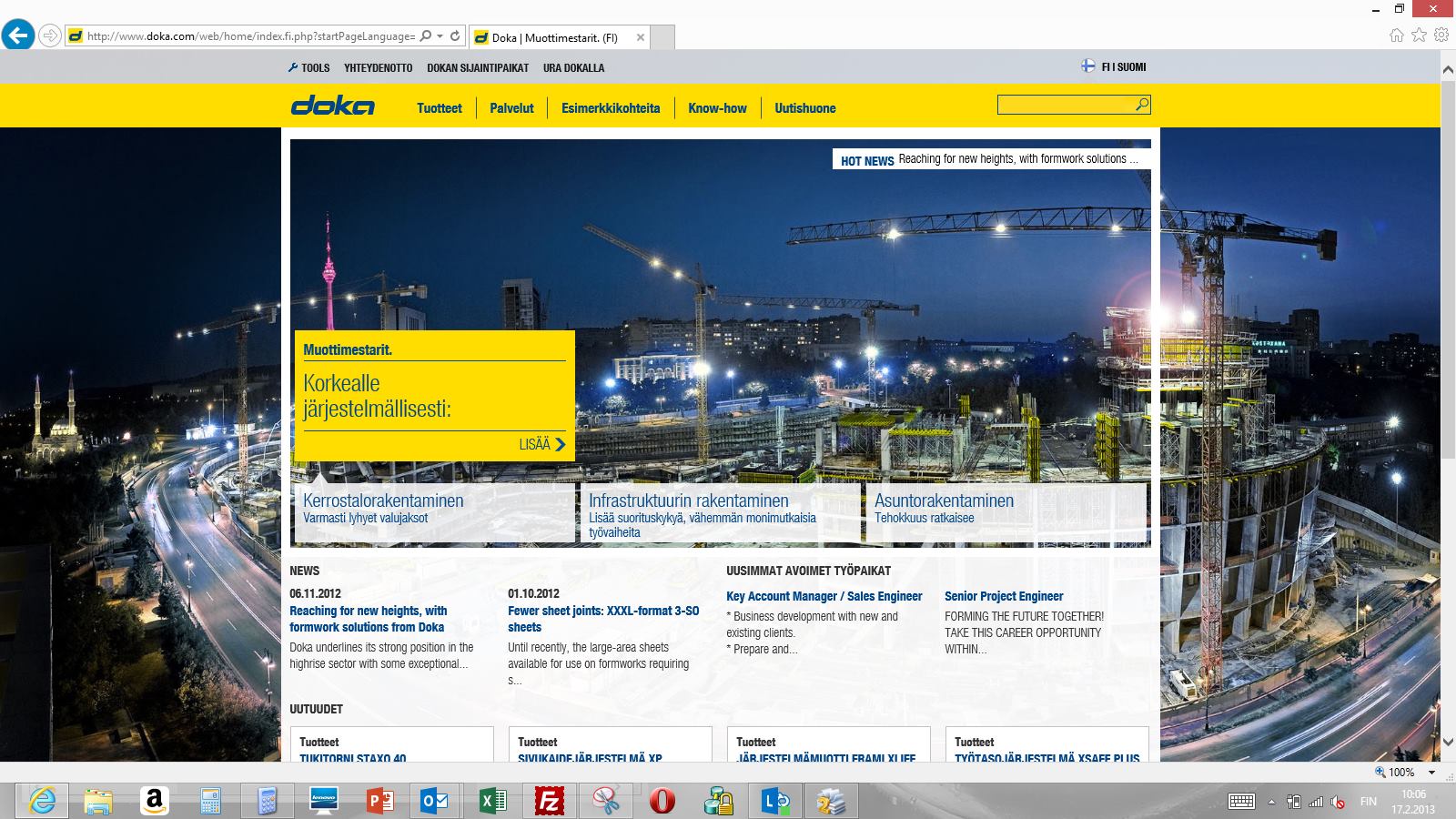This screenshot has height=819, width=1456.
Task: Open news 'Reaching for new heights' article
Action: click(x=369, y=619)
